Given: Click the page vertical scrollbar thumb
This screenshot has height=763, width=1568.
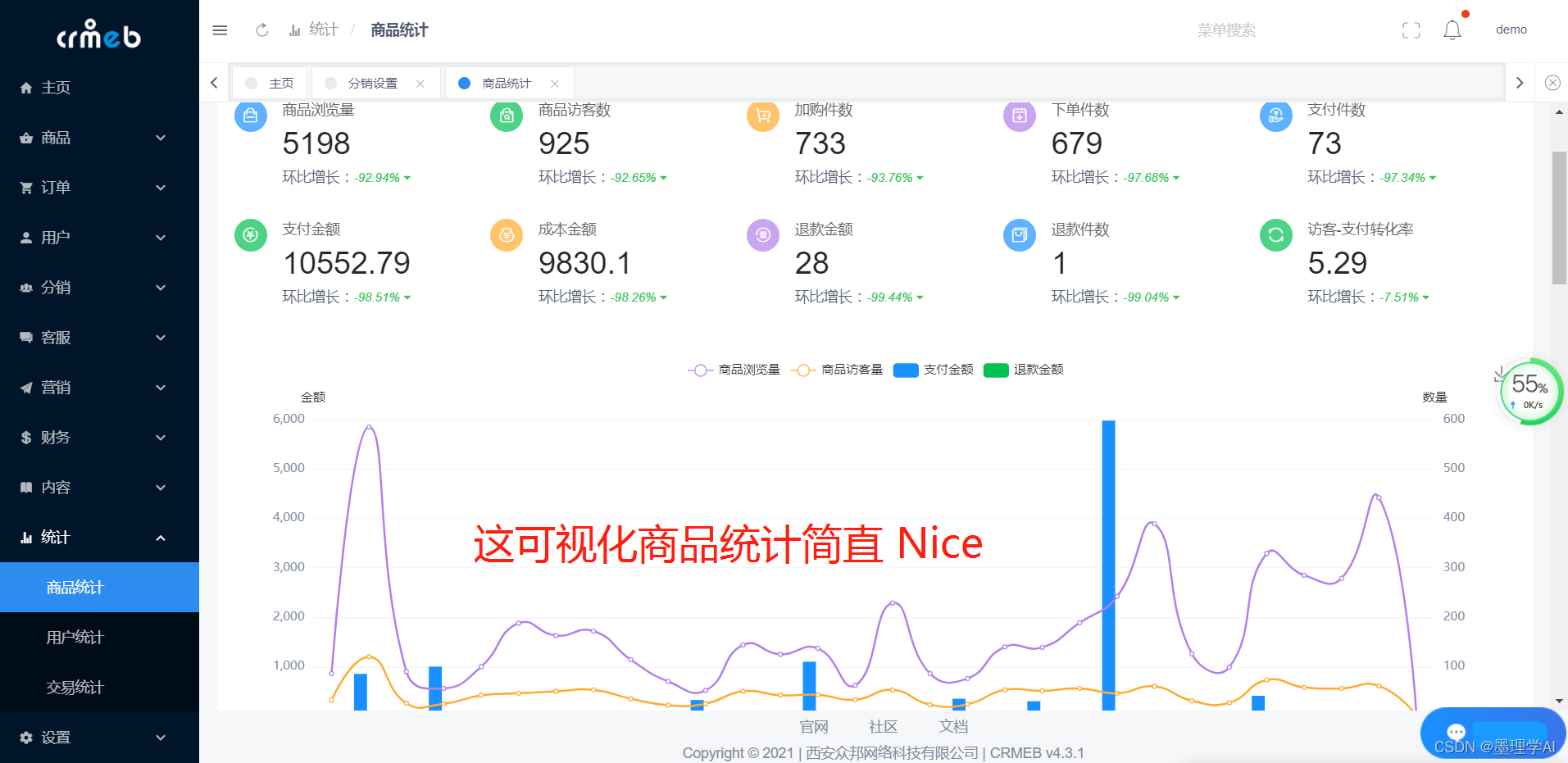Looking at the screenshot, I should [x=1559, y=218].
